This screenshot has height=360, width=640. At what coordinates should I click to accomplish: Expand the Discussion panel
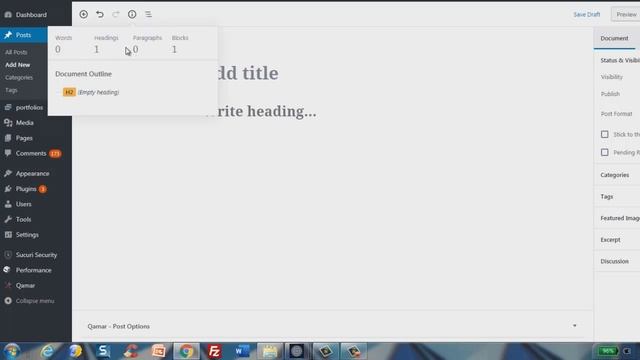click(614, 261)
